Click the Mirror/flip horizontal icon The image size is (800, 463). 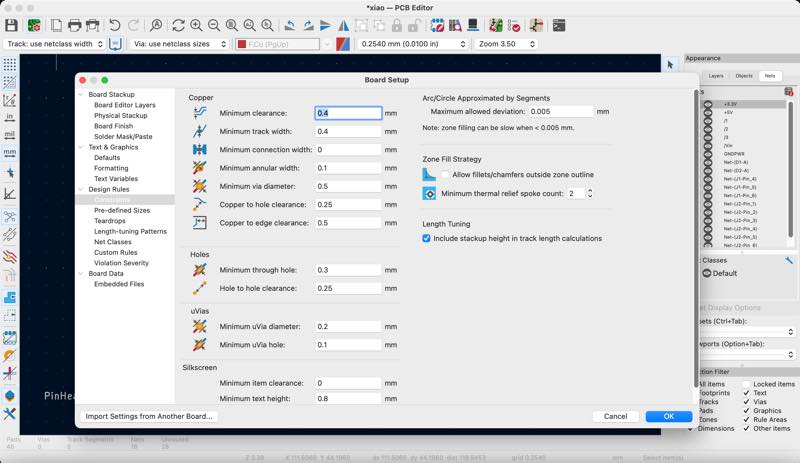pos(344,25)
